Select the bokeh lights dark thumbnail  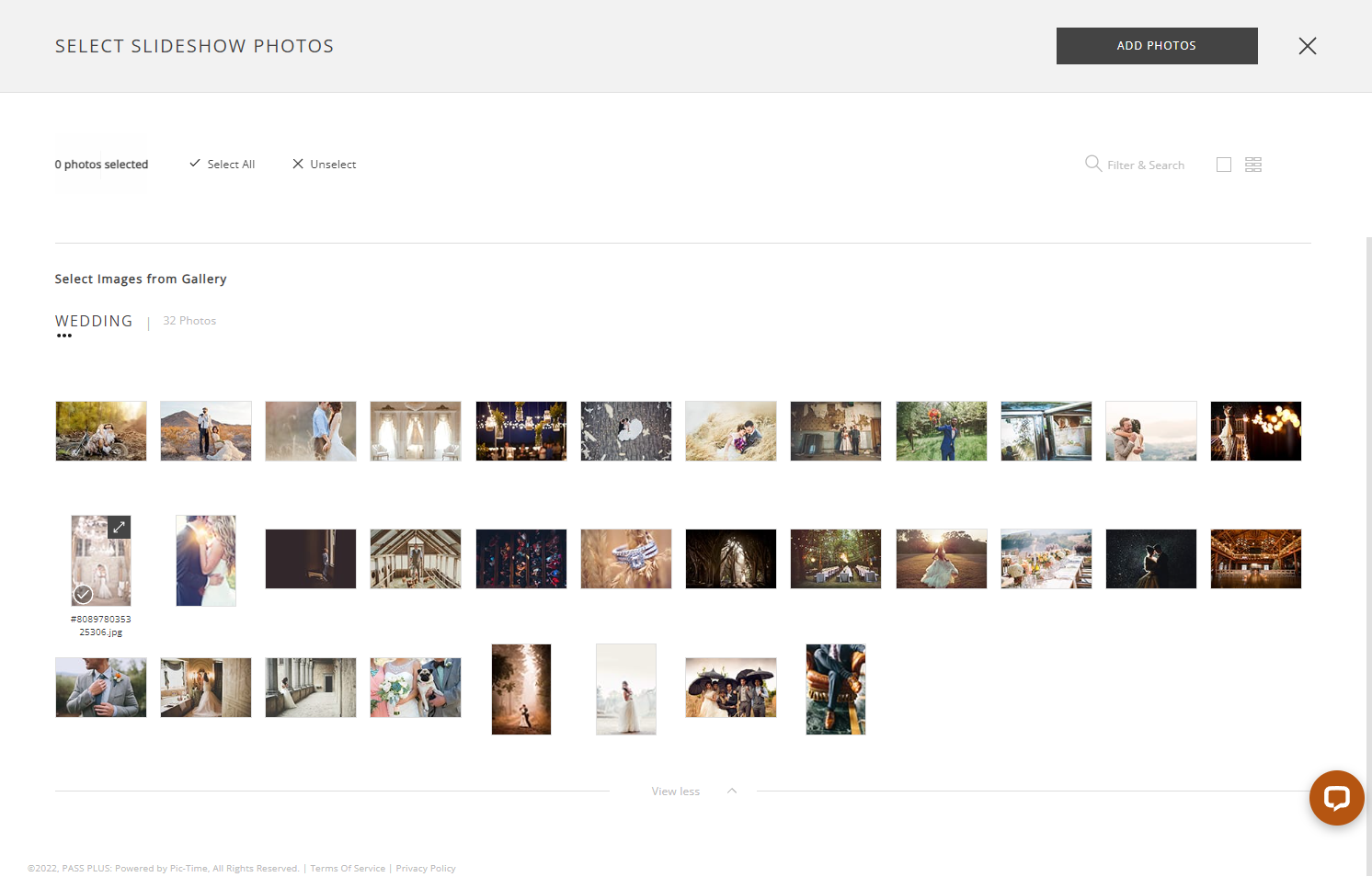click(x=1256, y=431)
